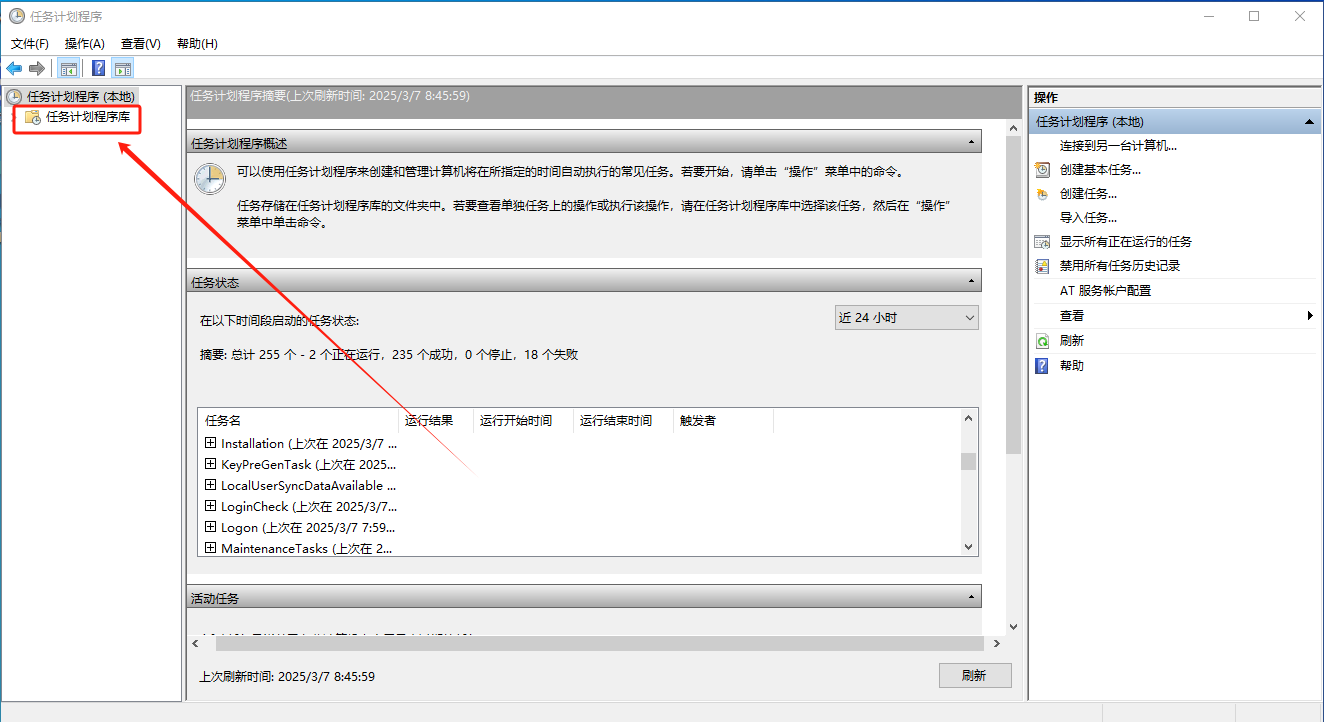Click 连接到另一台计算机... in the actions pane

(x=1118, y=145)
